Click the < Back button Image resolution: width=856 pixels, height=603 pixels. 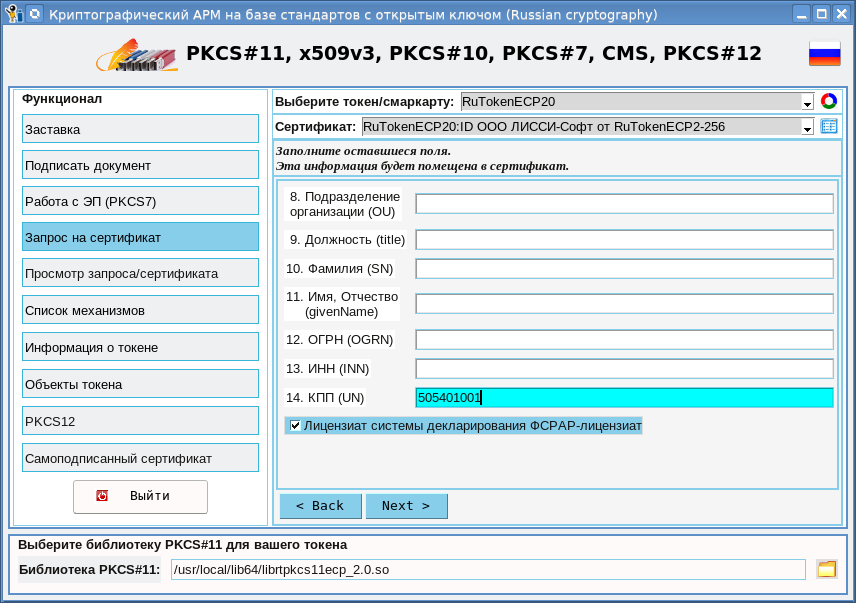(320, 506)
